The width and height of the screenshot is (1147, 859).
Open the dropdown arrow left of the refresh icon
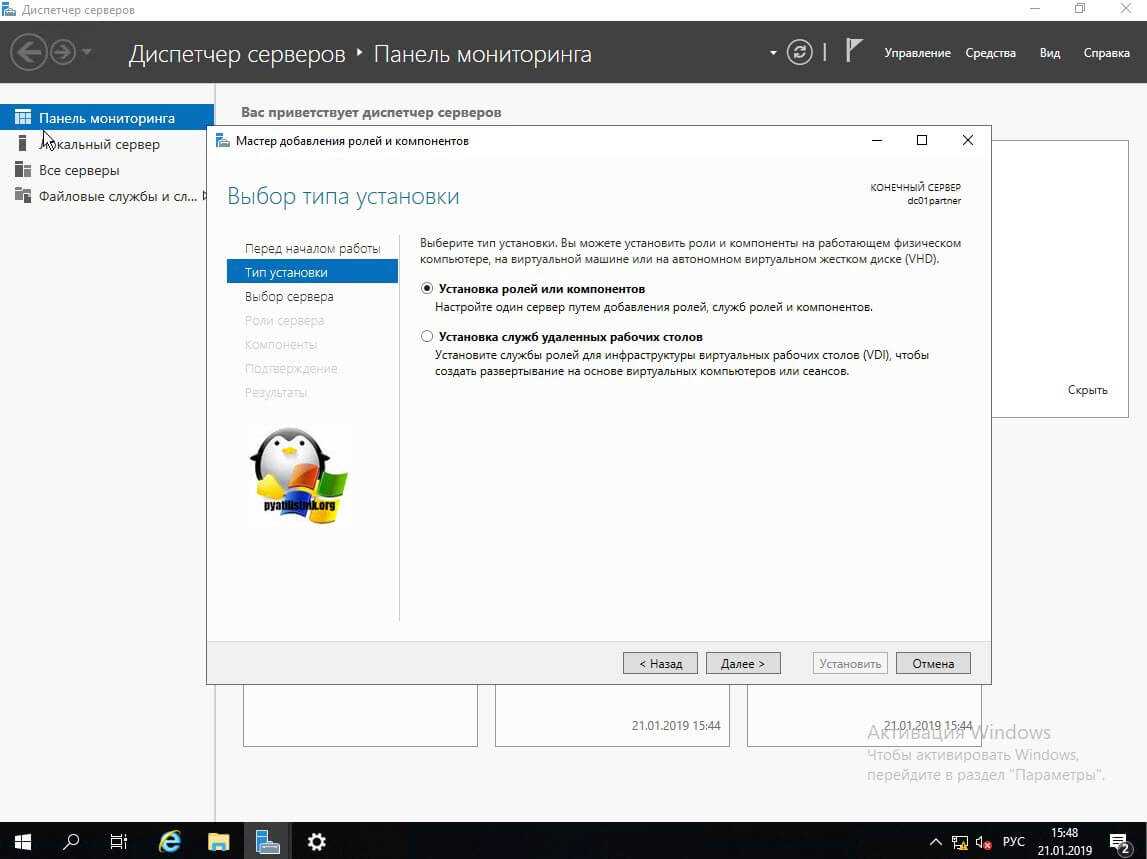[773, 53]
